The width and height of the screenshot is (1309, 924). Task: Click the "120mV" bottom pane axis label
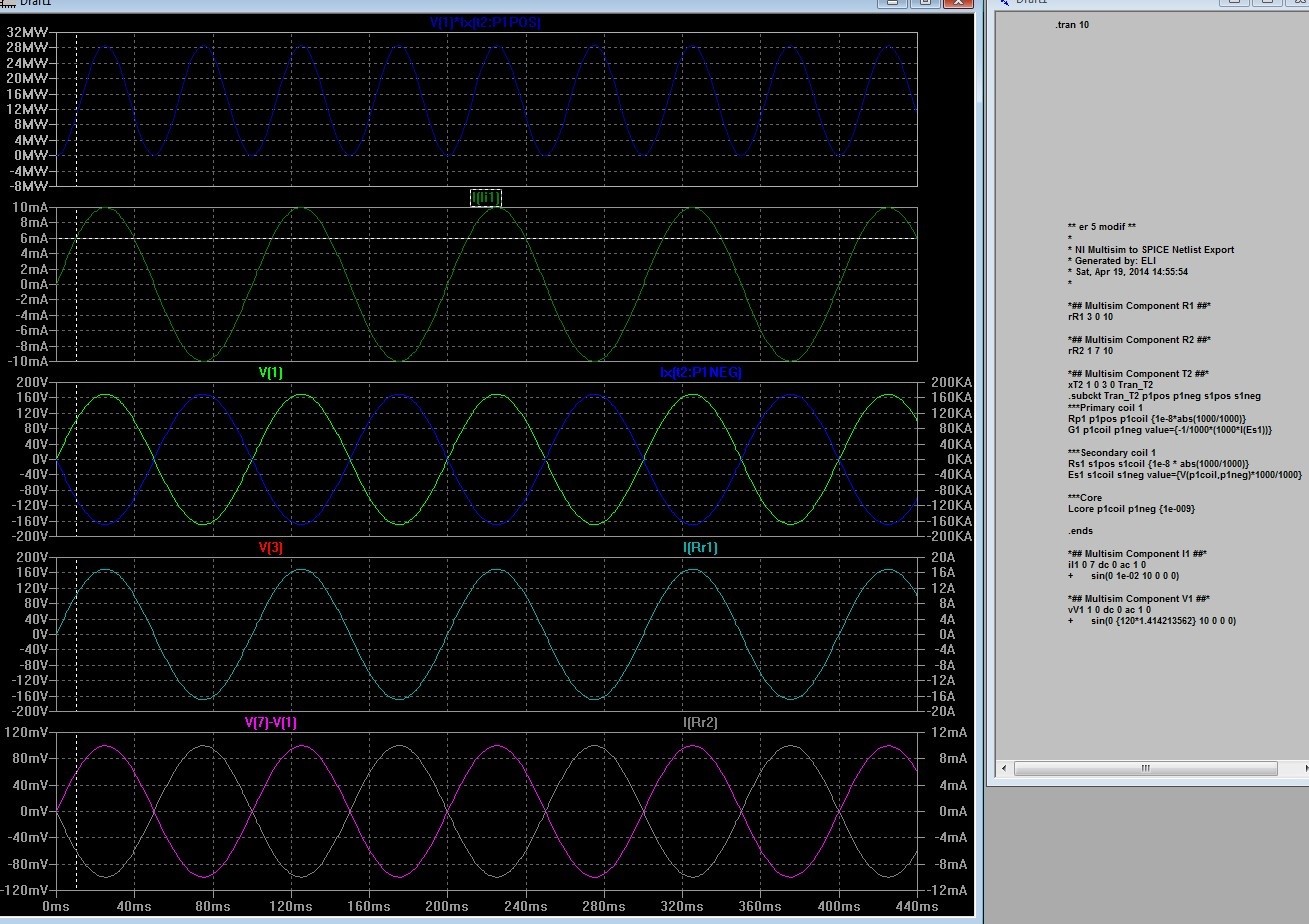click(x=25, y=732)
